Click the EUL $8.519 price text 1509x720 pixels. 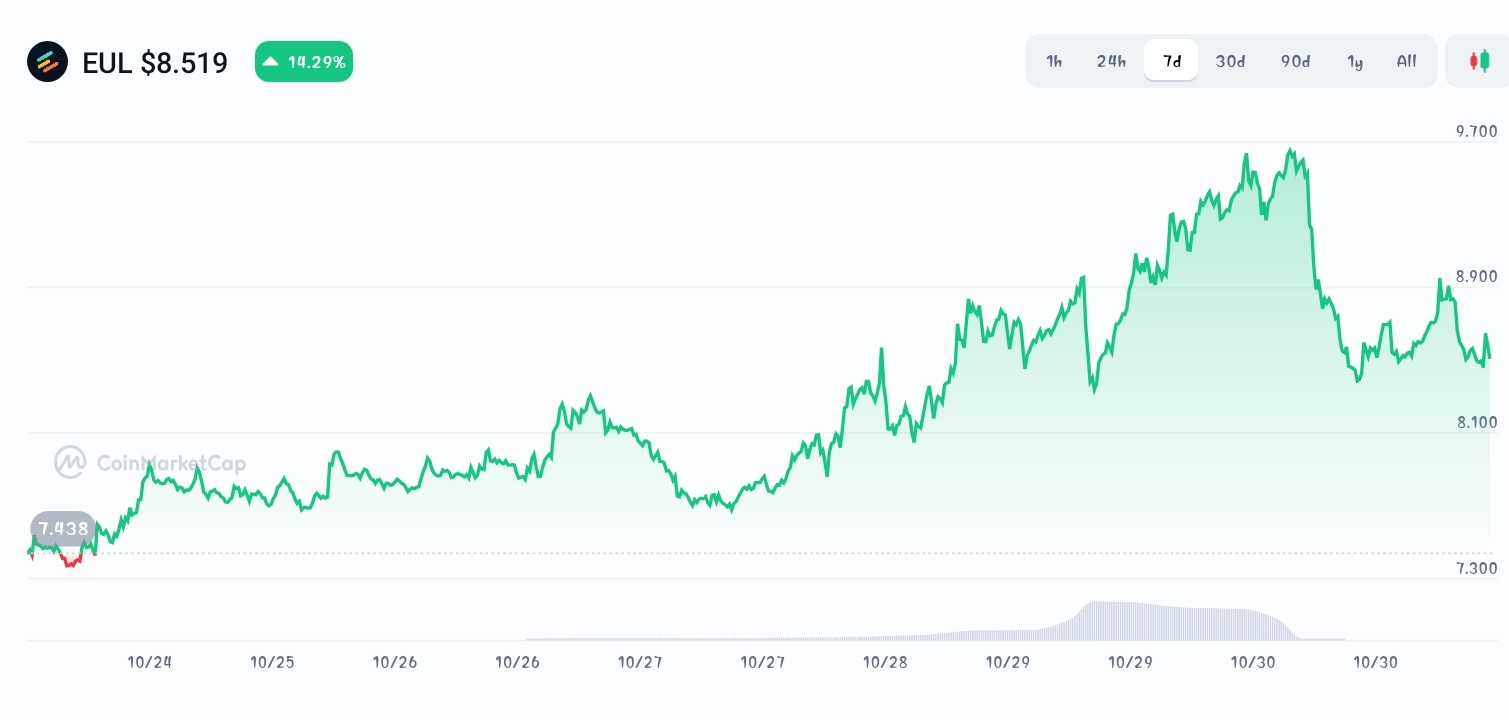155,63
